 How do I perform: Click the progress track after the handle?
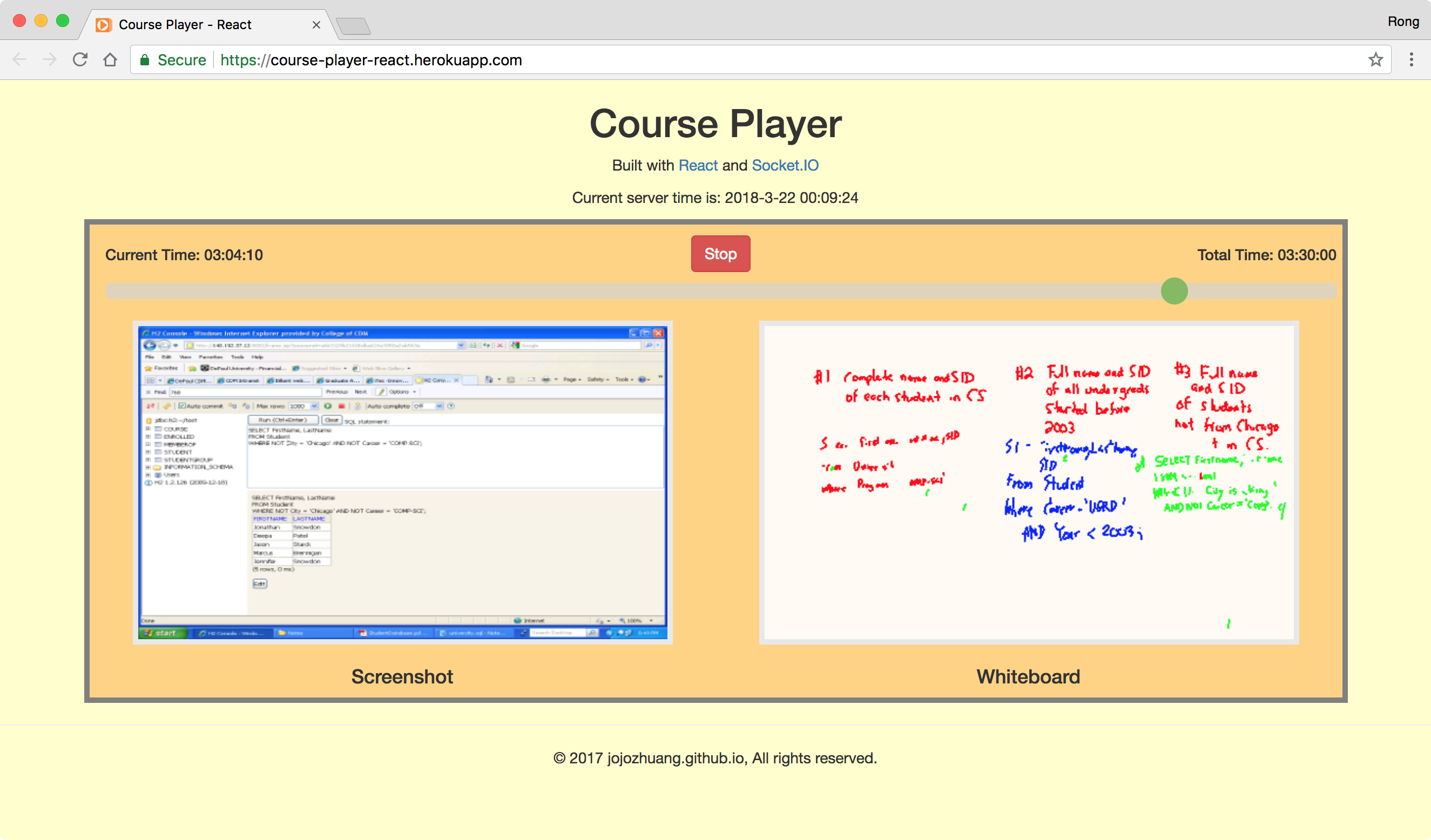coord(1262,291)
